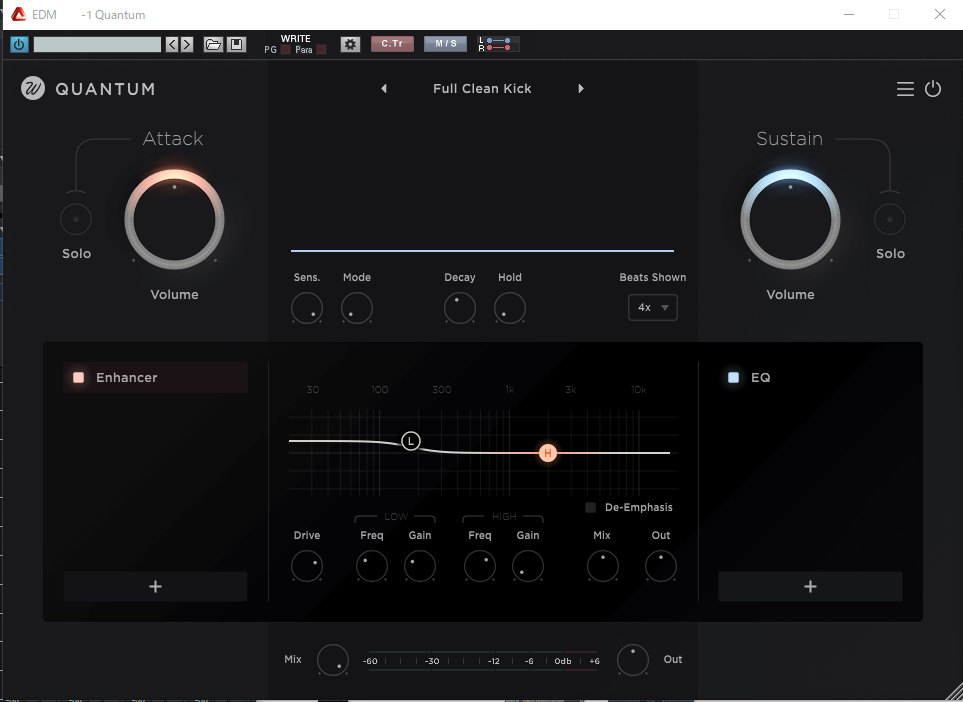This screenshot has height=702, width=963.
Task: Open plugin settings gear icon
Action: pos(350,44)
